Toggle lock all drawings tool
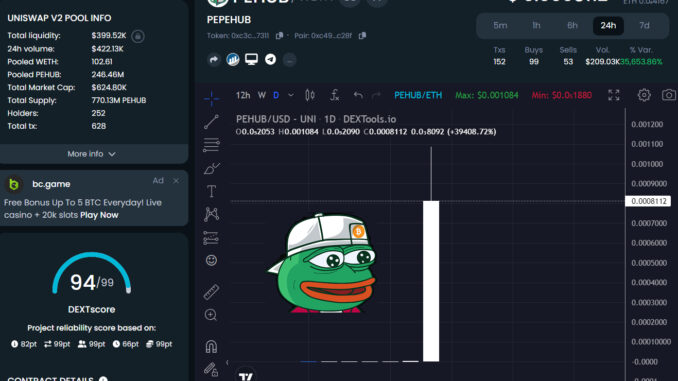Screen dimensions: 678x381 pyautogui.click(x=211, y=369)
